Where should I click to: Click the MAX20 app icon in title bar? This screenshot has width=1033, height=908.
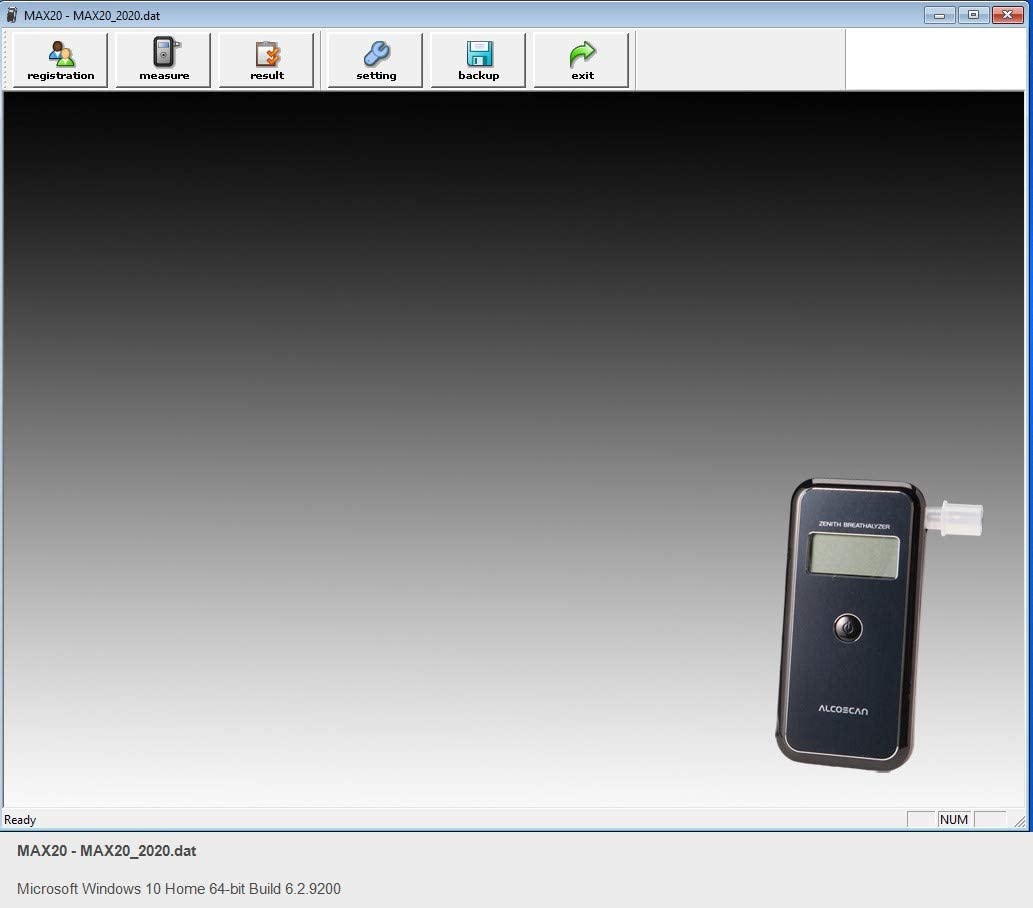[x=12, y=15]
